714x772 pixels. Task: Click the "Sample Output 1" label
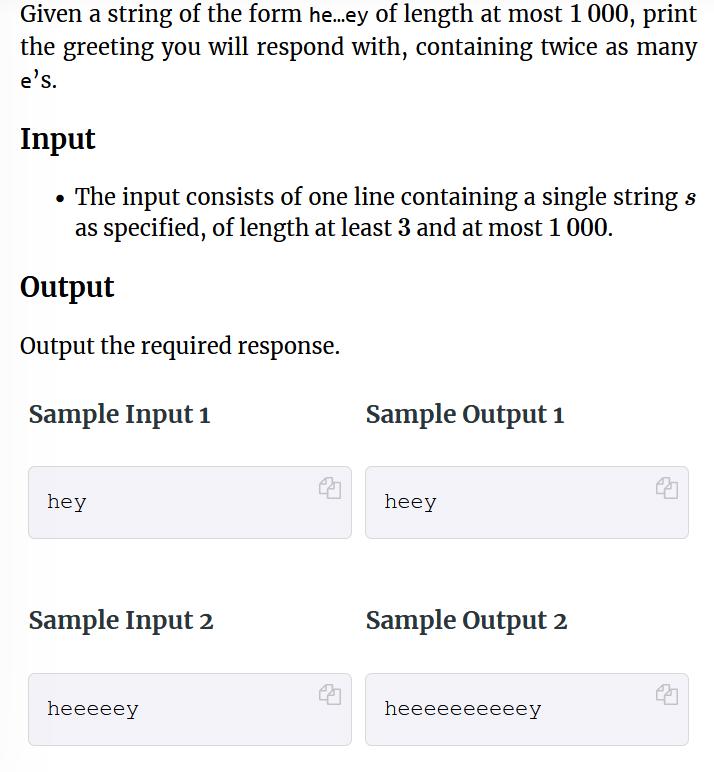click(x=465, y=414)
